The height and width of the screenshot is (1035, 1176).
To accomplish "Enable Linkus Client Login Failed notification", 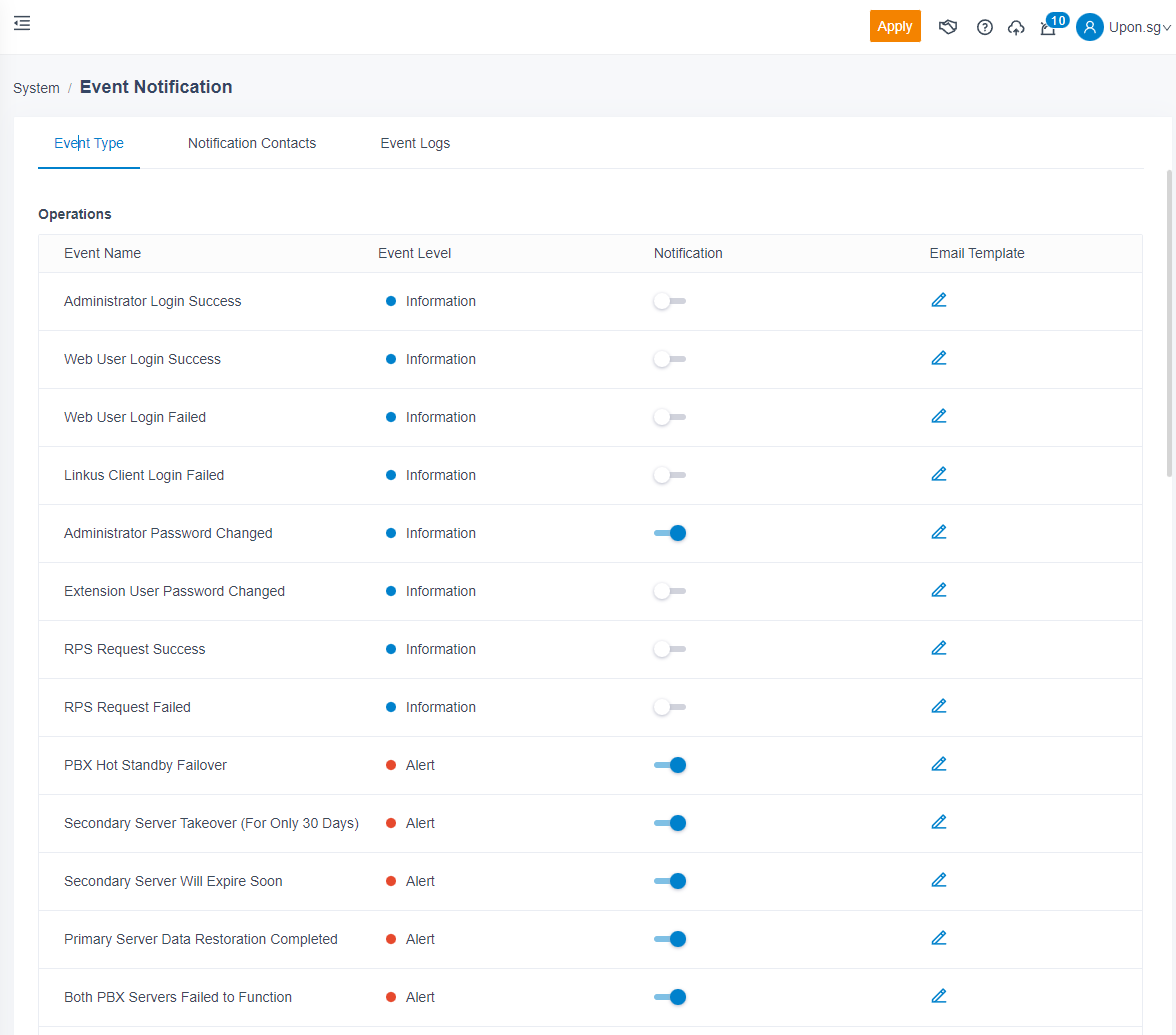I will point(669,475).
